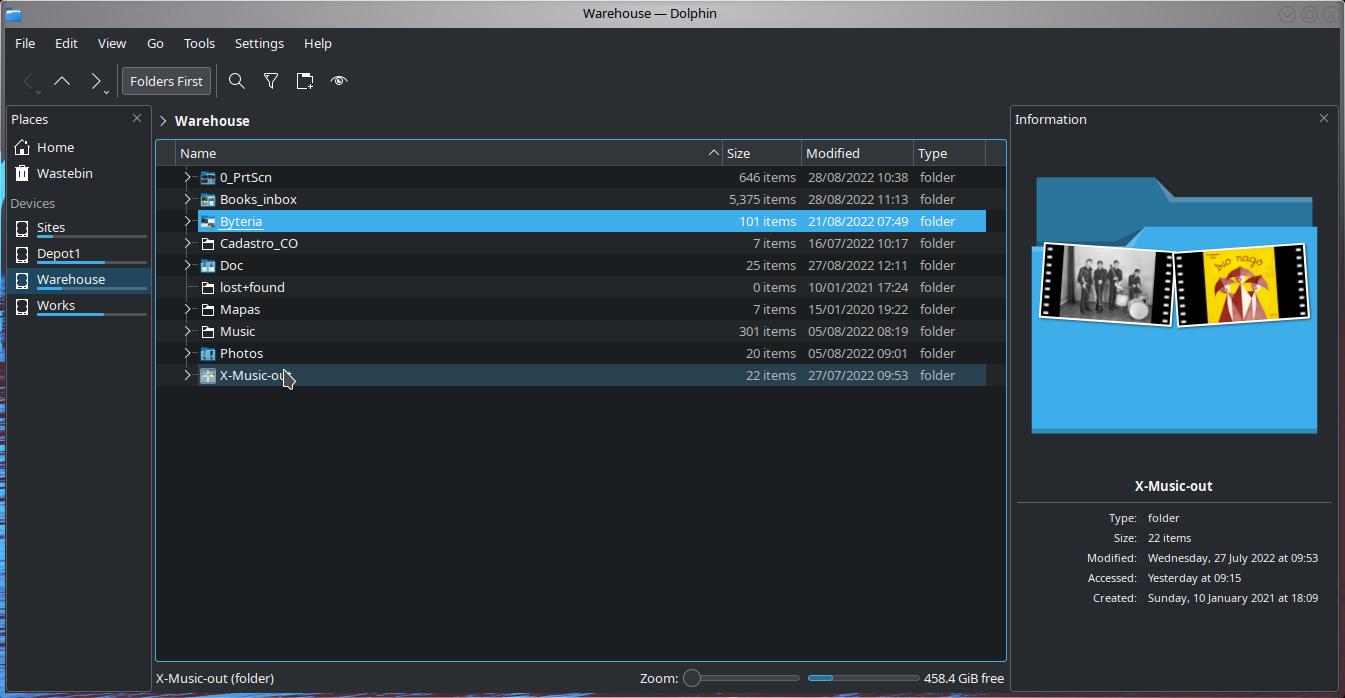Image resolution: width=1345 pixels, height=698 pixels.
Task: Expand the 0_PrtScn folder arrow
Action: 187,177
